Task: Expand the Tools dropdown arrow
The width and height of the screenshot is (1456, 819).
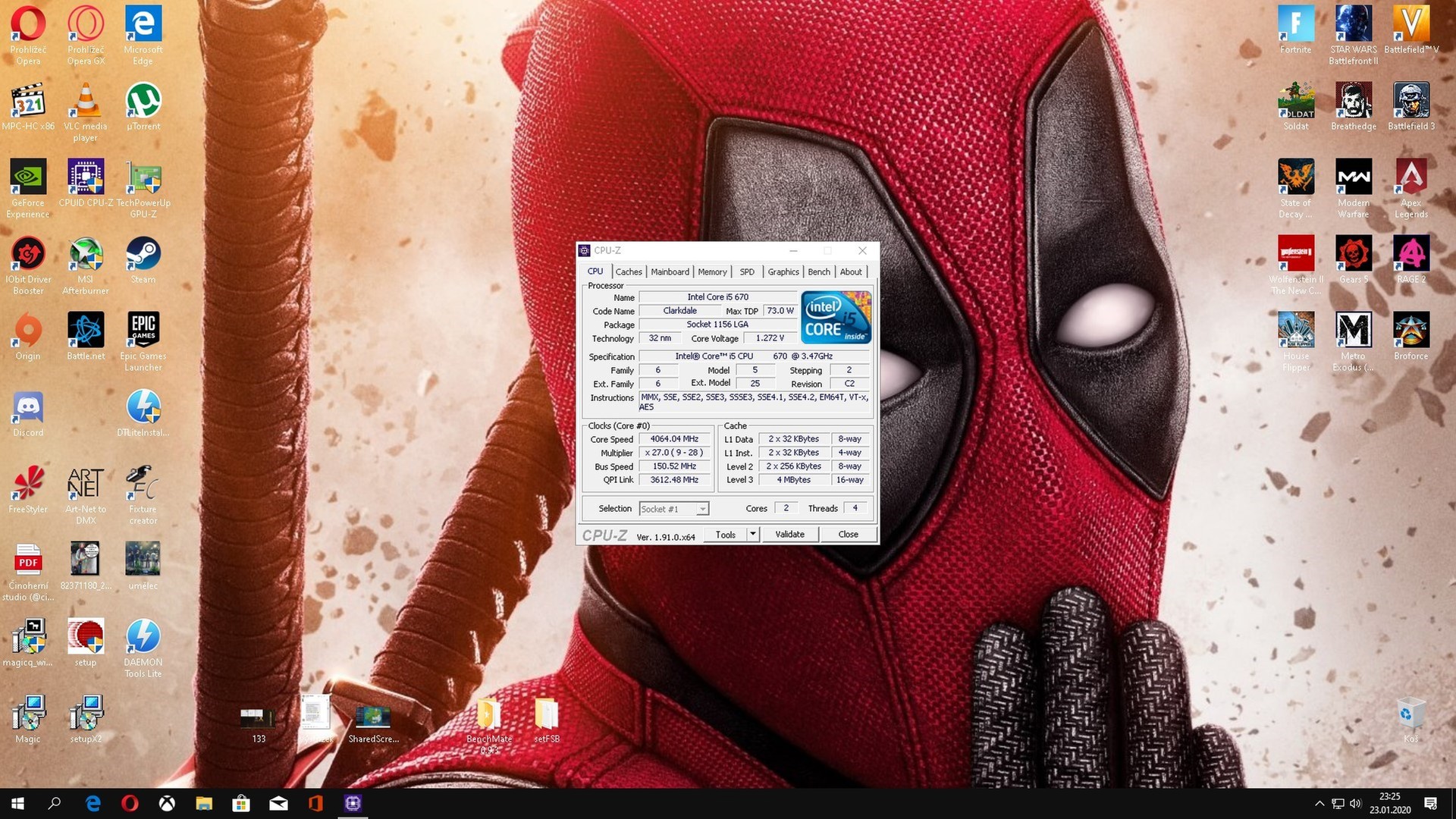Action: click(x=753, y=535)
